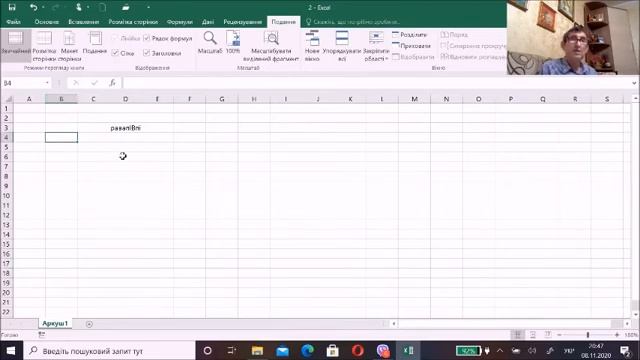Open a Нове вікно new window
Viewport: 640px width, 360px height.
(312, 46)
